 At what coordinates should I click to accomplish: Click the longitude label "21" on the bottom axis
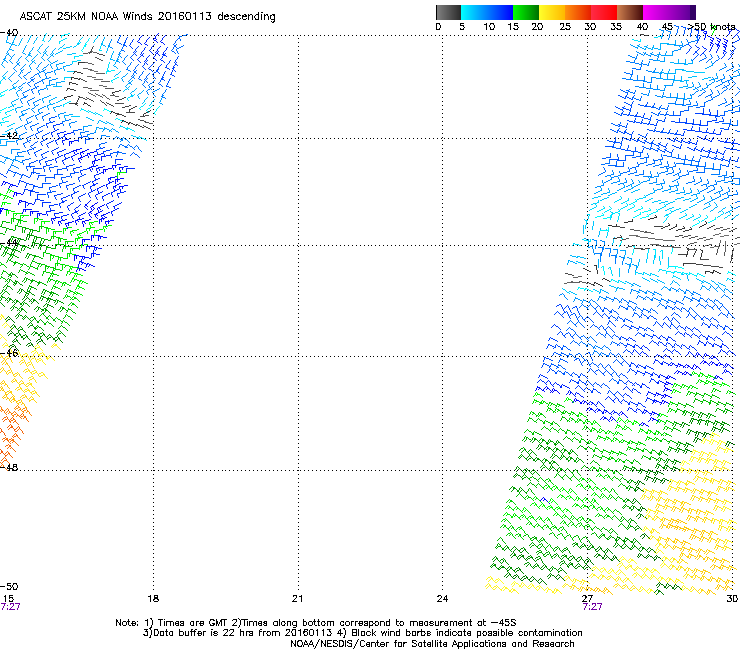(297, 599)
